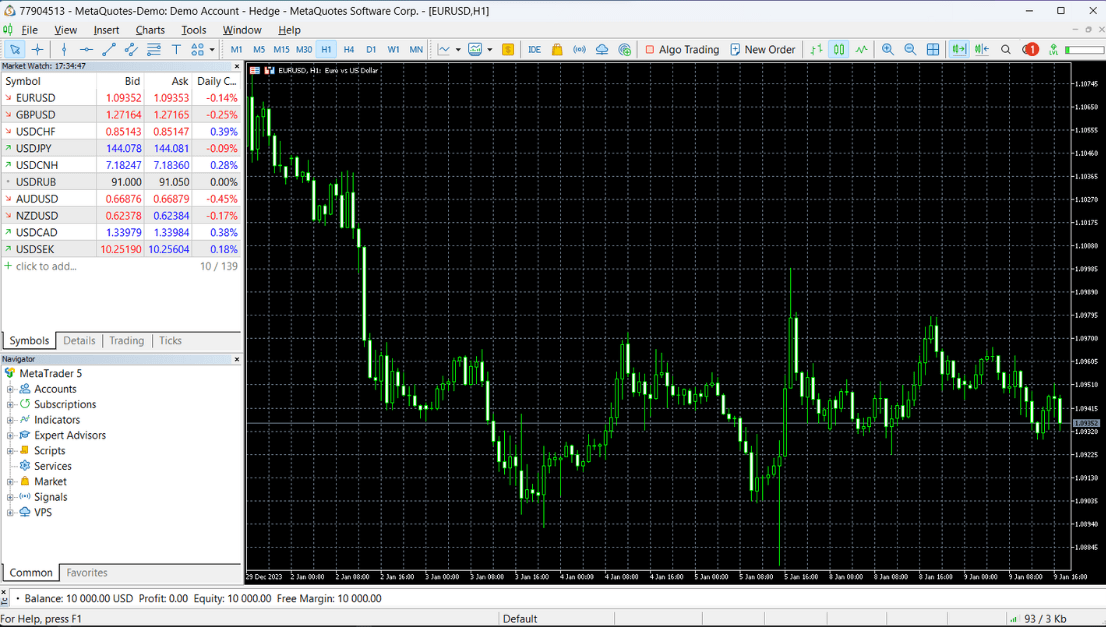
Task: Select the Crosshair tool
Action: click(x=36, y=48)
